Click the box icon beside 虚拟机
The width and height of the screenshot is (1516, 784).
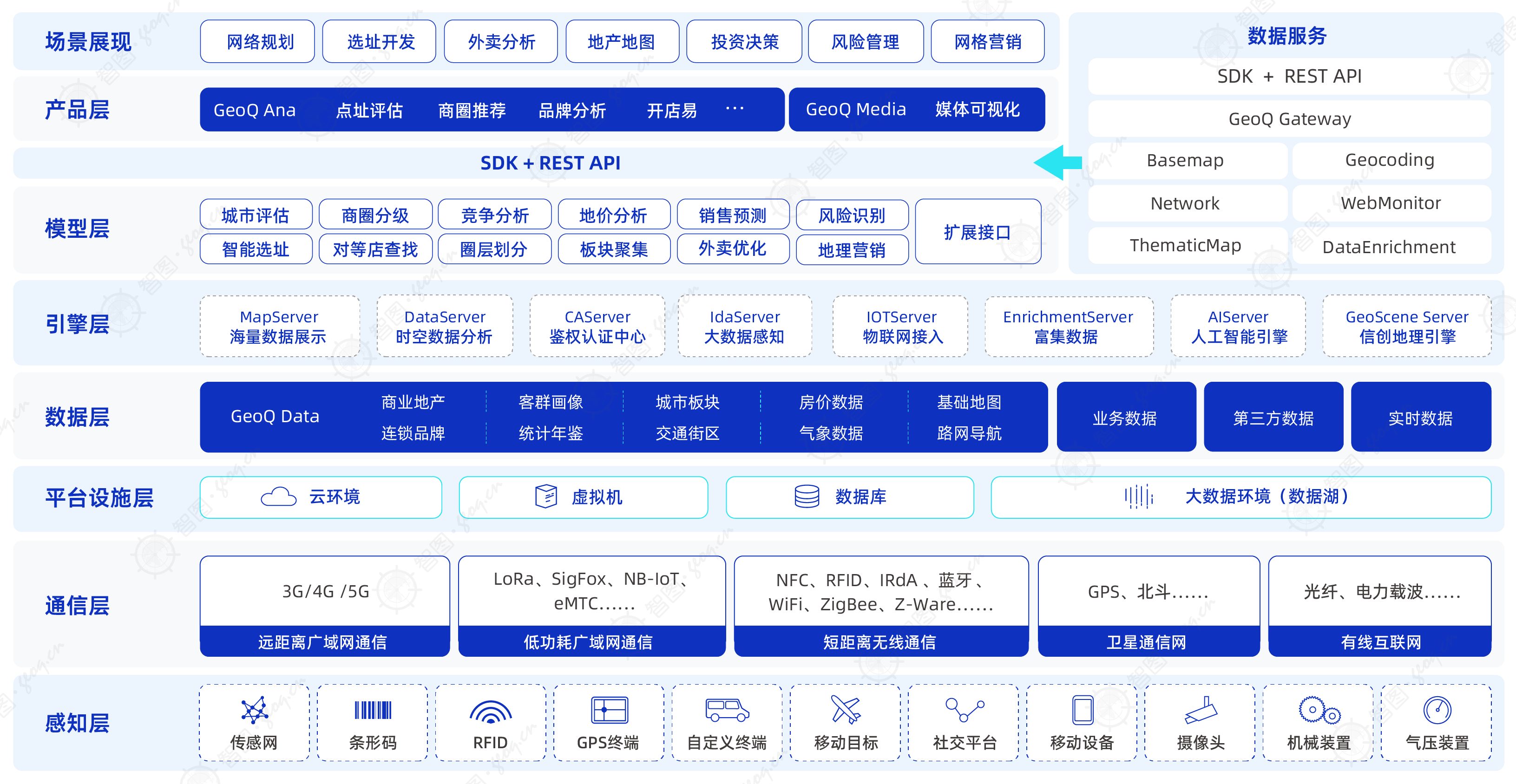click(x=545, y=497)
